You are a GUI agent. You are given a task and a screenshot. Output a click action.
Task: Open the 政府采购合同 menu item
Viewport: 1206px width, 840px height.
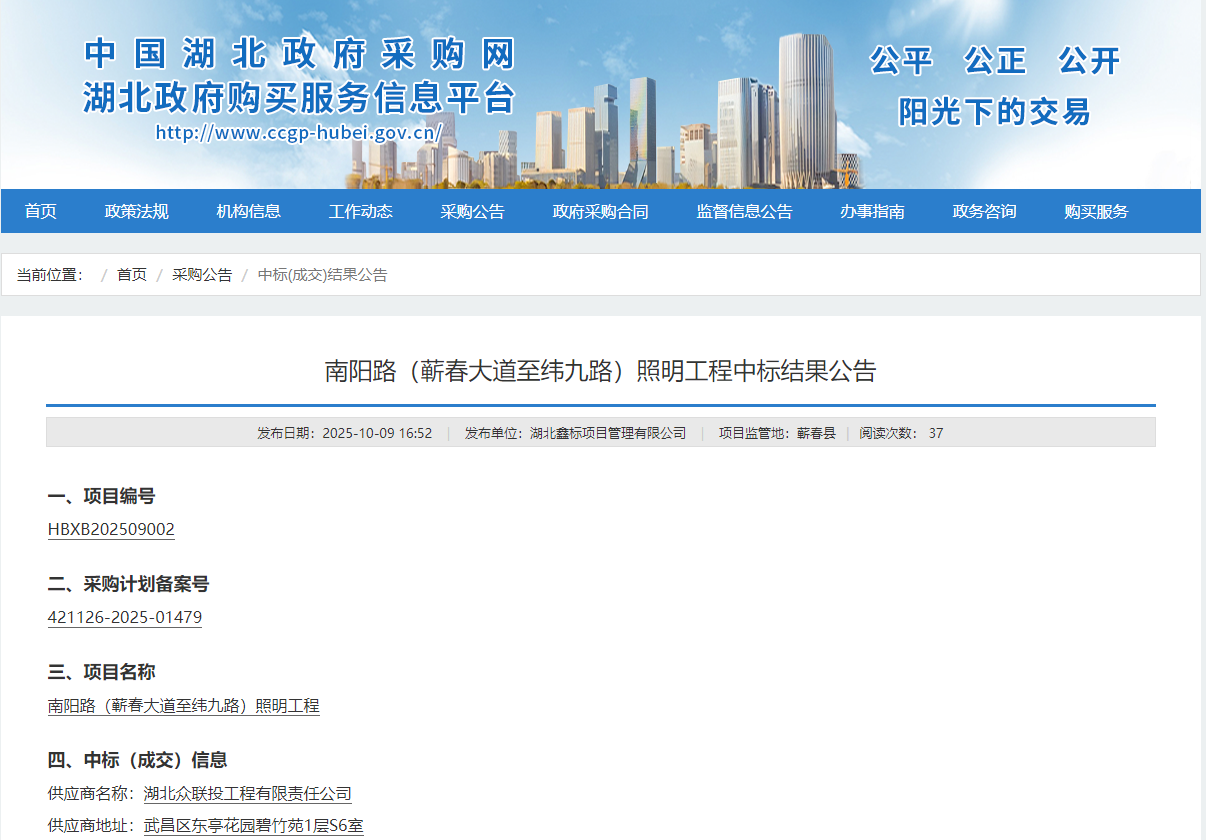pyautogui.click(x=601, y=211)
